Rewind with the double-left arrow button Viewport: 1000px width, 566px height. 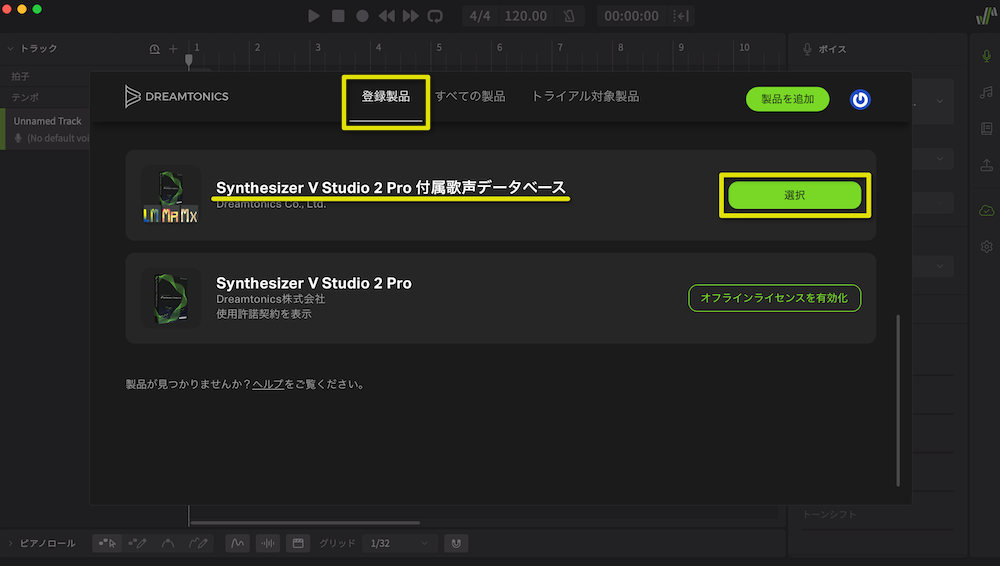tap(386, 16)
